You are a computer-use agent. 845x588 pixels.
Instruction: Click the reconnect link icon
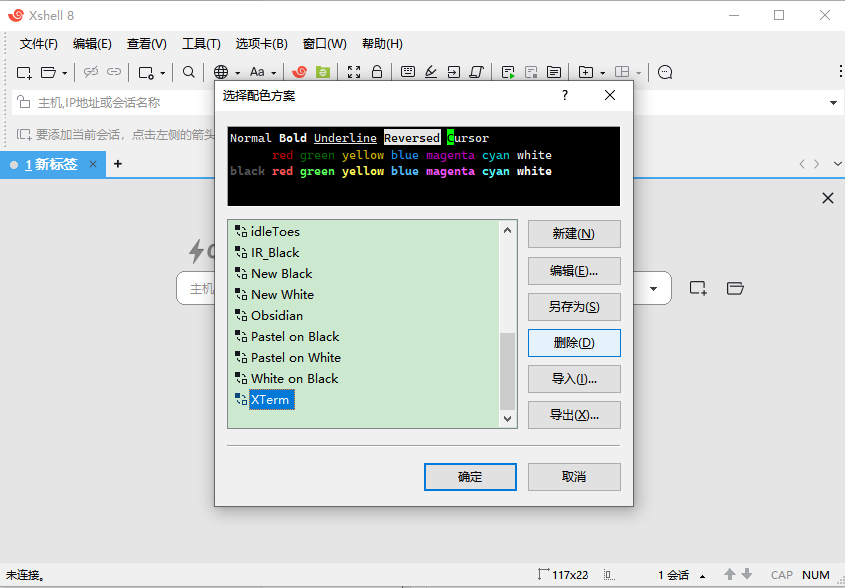pyautogui.click(x=114, y=72)
